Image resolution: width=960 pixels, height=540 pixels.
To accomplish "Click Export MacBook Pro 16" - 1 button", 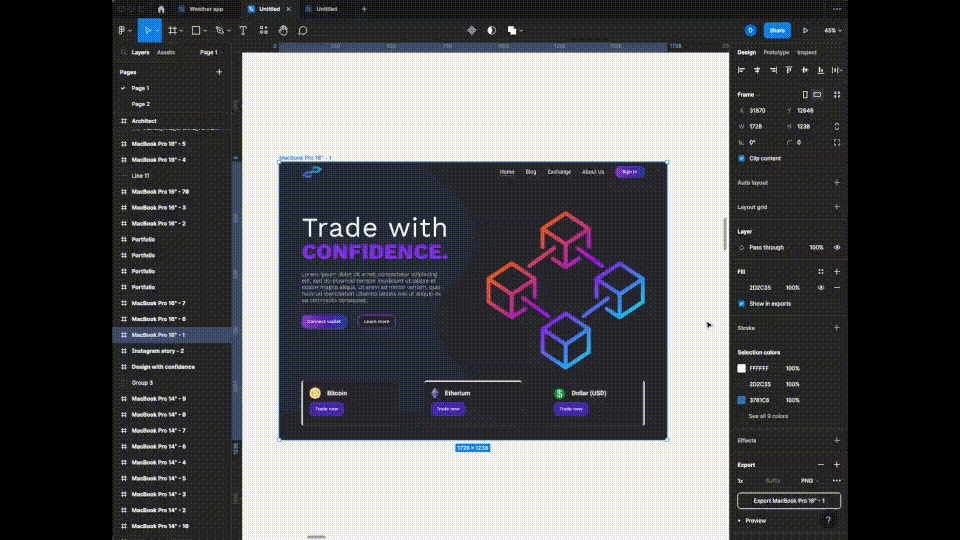I will coord(789,501).
